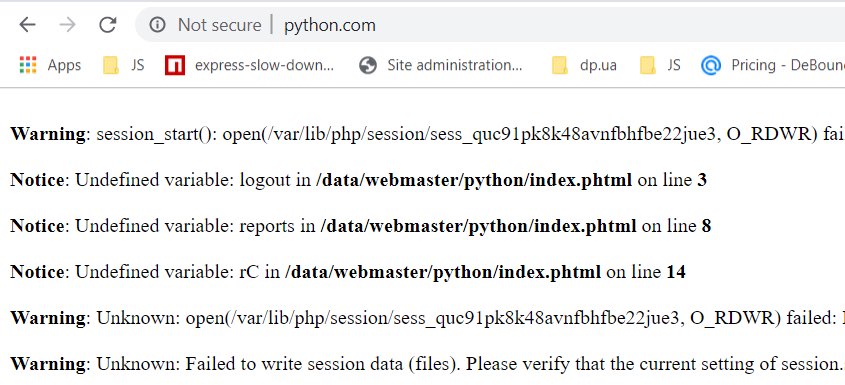Go back to the previous page
The height and width of the screenshot is (385, 845).
click(x=27, y=25)
